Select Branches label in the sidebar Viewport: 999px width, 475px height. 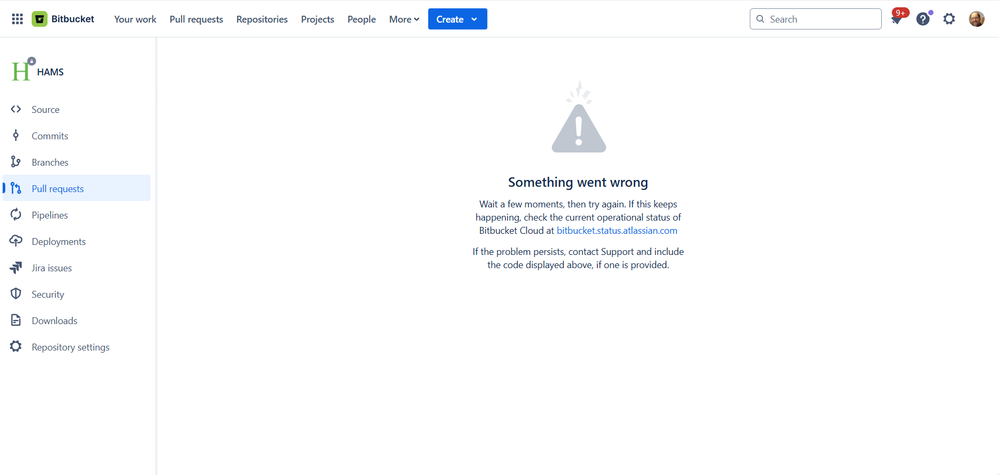pos(50,162)
